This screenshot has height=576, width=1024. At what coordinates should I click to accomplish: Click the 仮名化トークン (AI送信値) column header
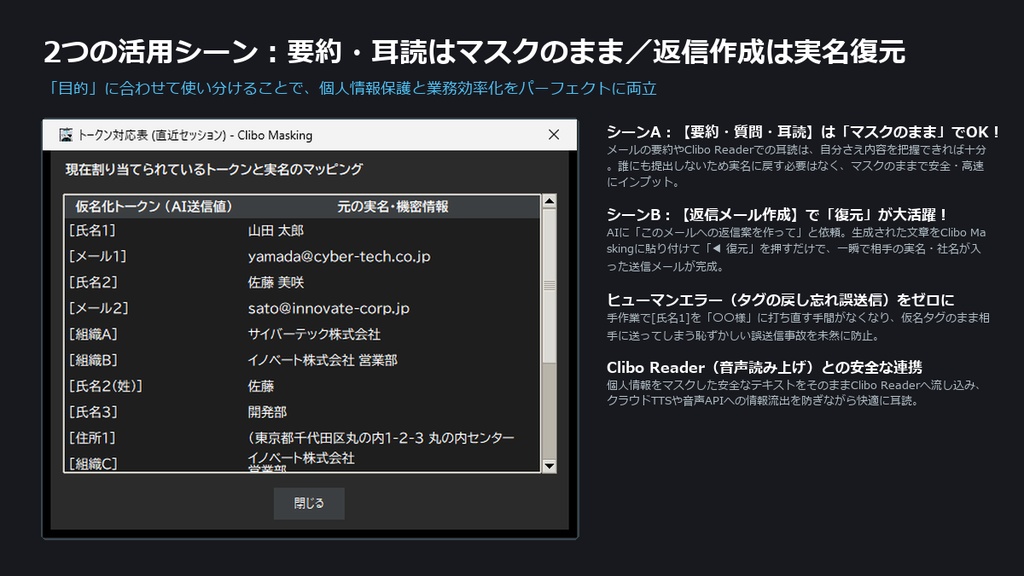pyautogui.click(x=154, y=206)
